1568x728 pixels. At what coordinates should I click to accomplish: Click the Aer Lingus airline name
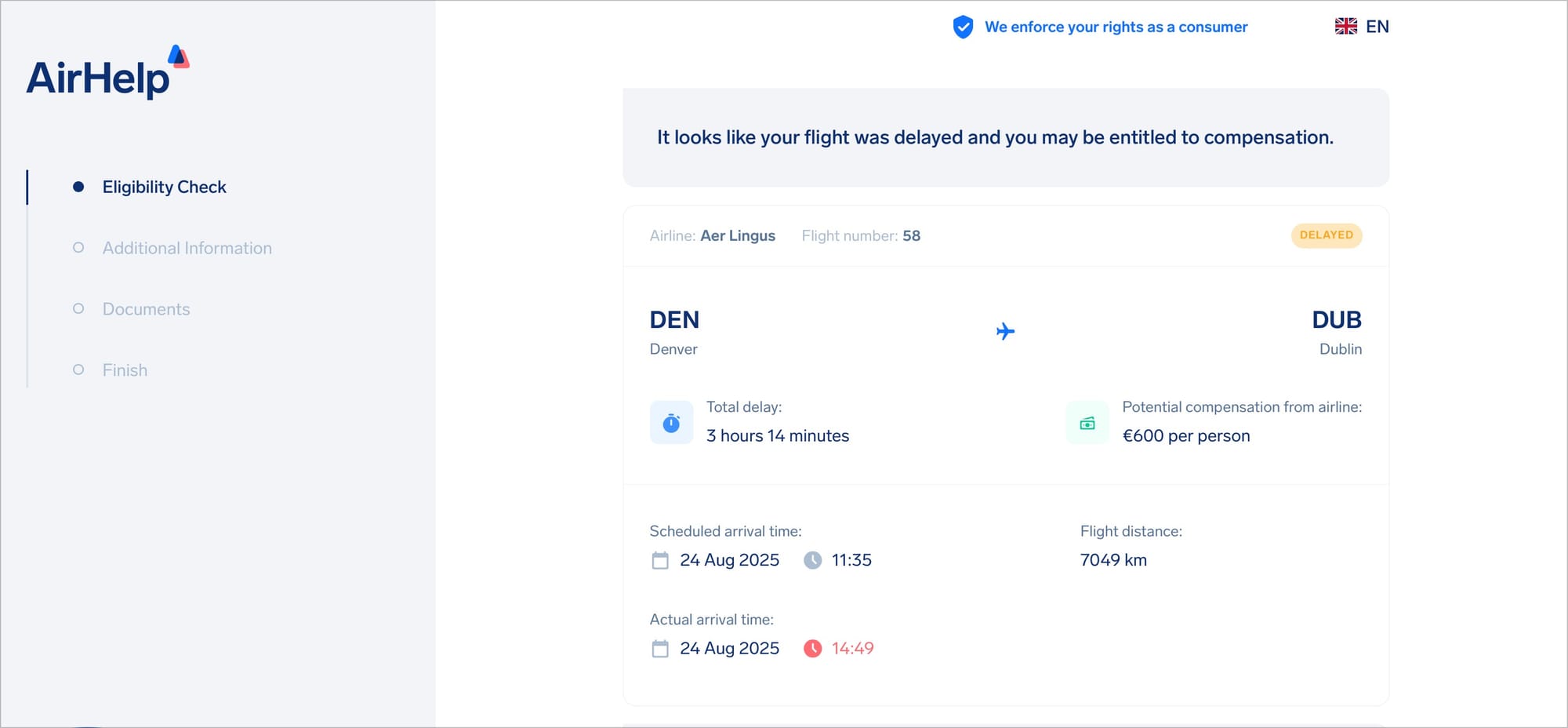point(738,236)
